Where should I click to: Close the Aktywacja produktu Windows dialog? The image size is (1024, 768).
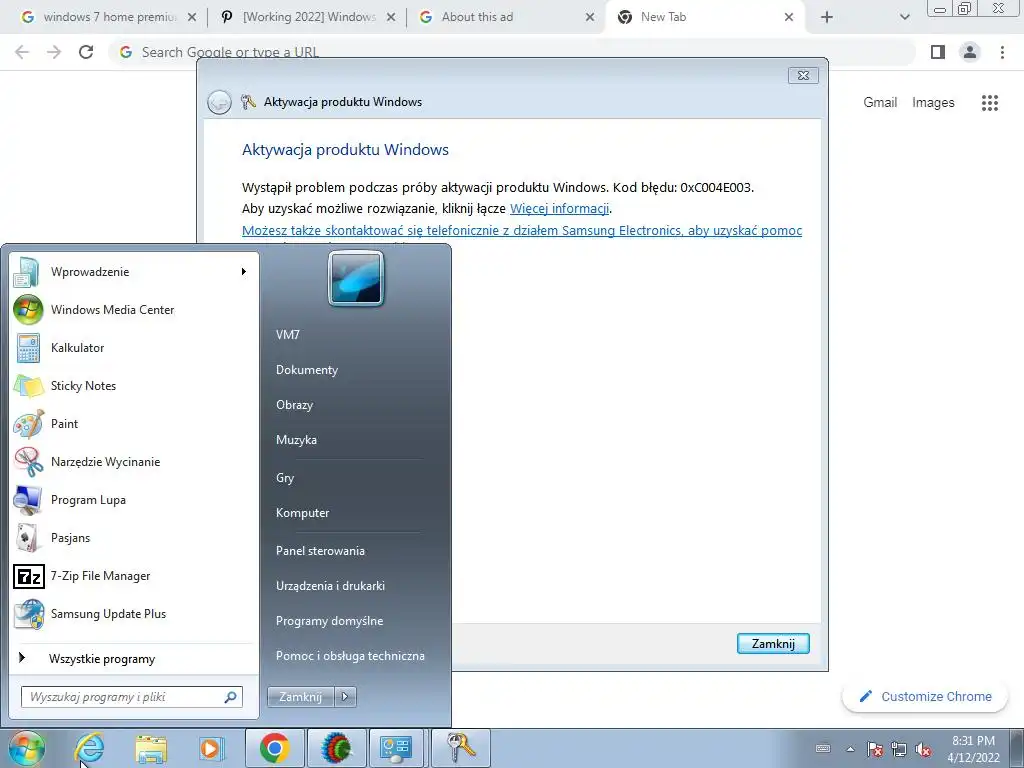pyautogui.click(x=803, y=76)
